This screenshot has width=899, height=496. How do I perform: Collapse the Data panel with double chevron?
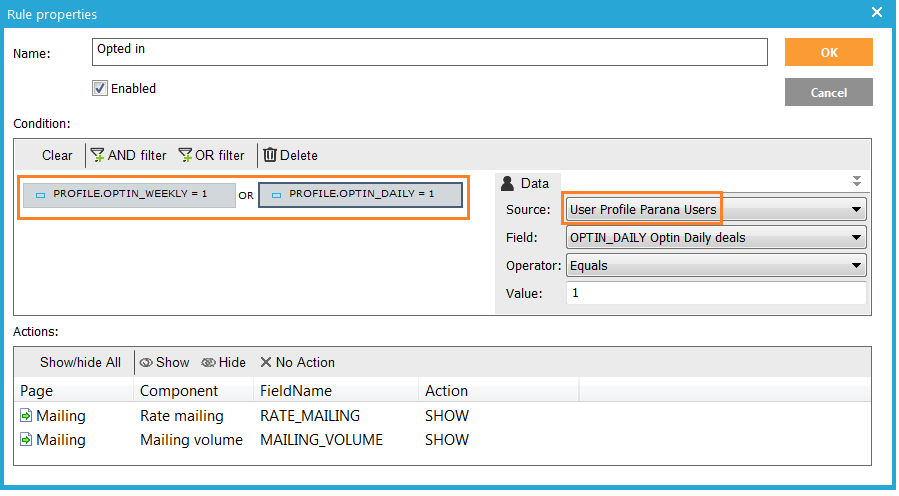coord(856,182)
